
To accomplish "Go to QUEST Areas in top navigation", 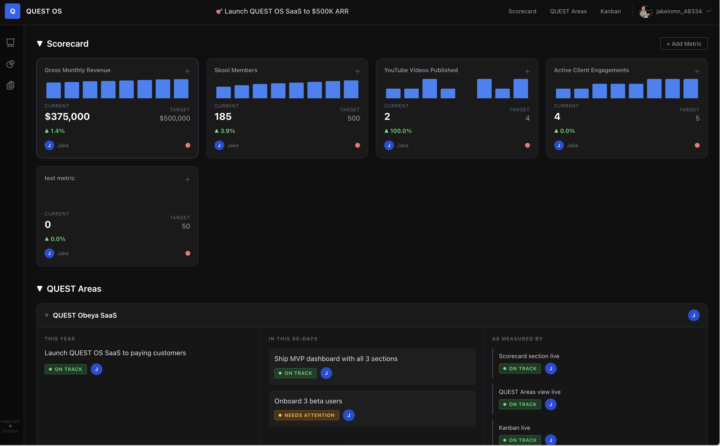I will pos(568,11).
